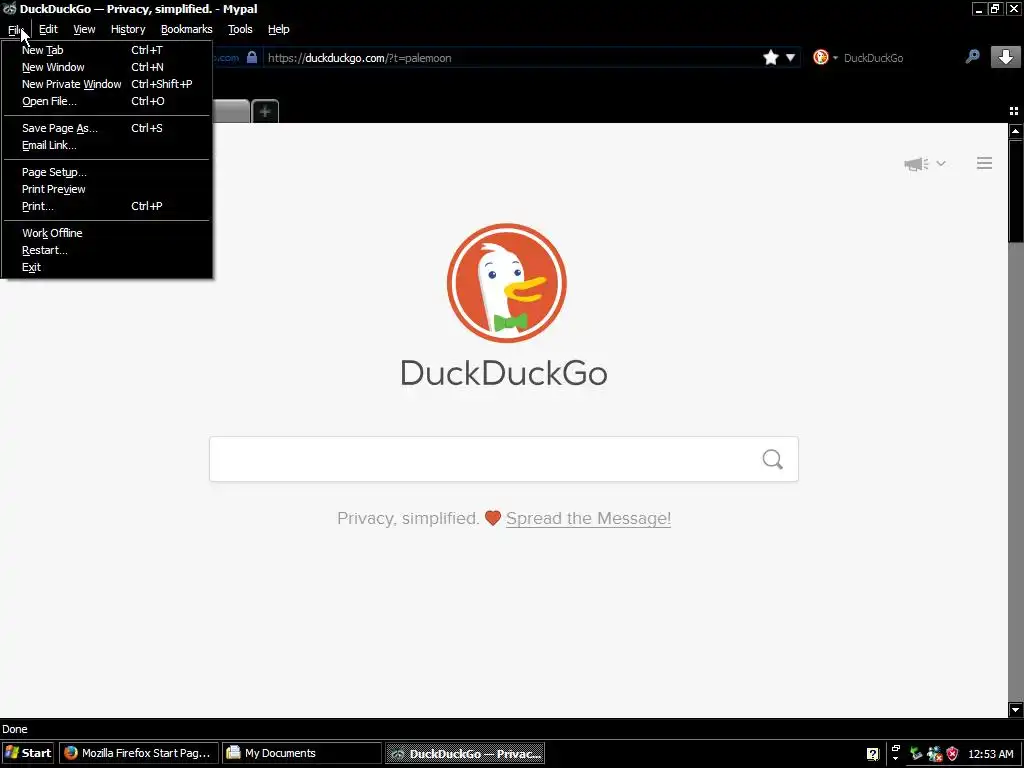Choose Print... in the File menu
Image resolution: width=1024 pixels, height=768 pixels.
[x=106, y=206]
